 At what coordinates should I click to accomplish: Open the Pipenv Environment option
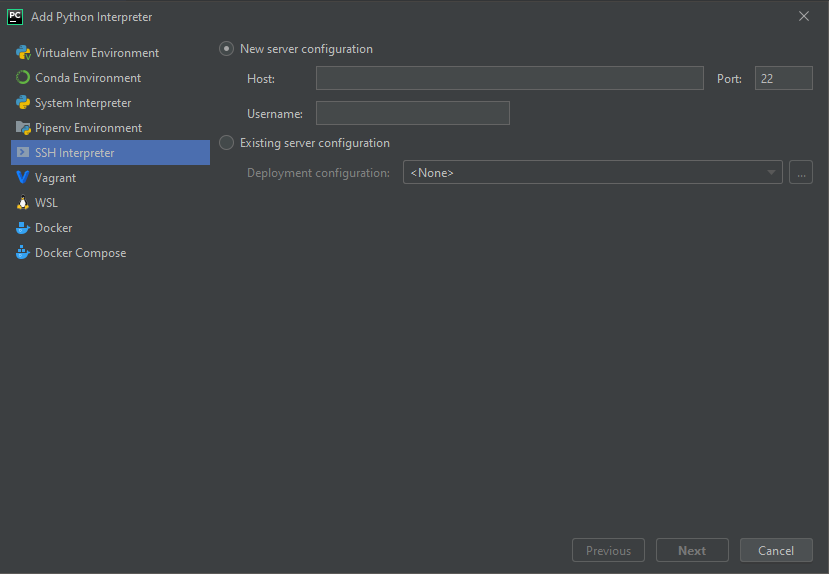[x=110, y=128]
